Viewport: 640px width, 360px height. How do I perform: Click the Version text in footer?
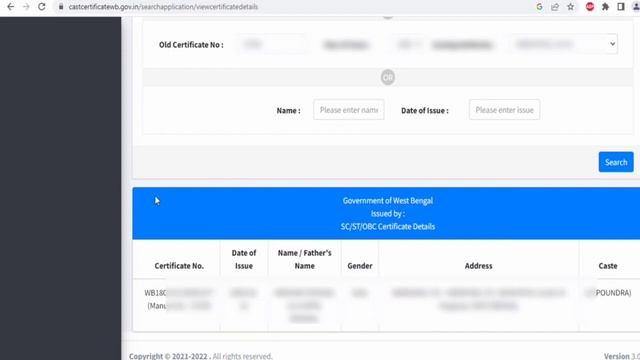click(x=622, y=356)
